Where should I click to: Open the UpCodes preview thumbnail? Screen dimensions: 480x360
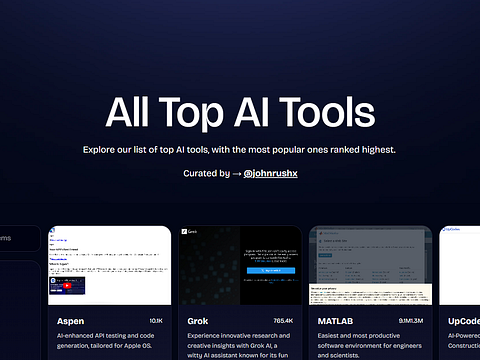click(460, 265)
